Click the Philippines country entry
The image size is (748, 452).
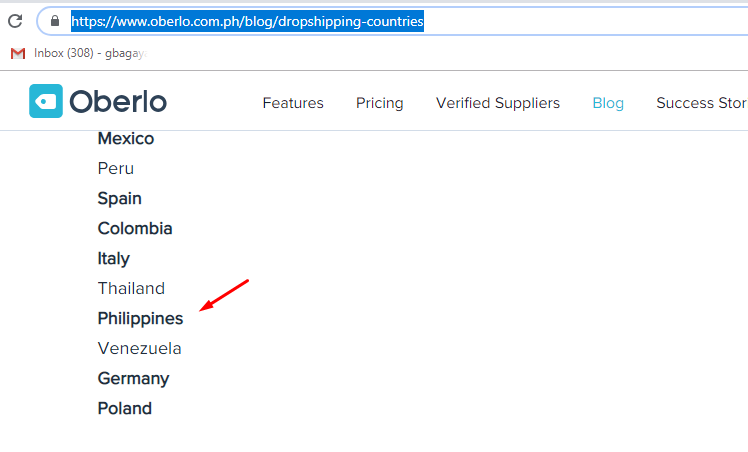pos(140,318)
